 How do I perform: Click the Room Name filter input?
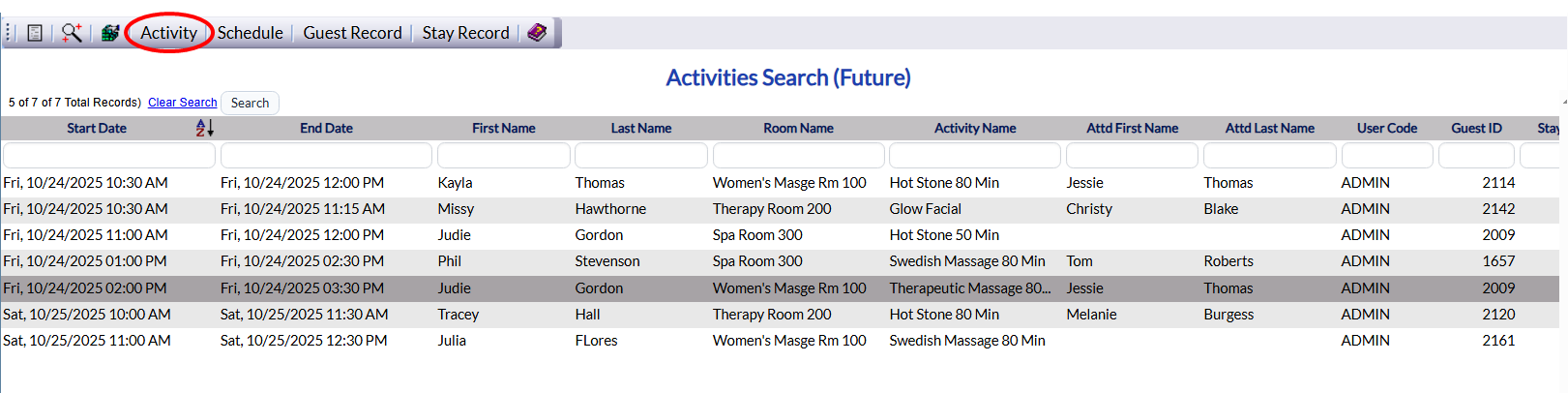tap(799, 155)
